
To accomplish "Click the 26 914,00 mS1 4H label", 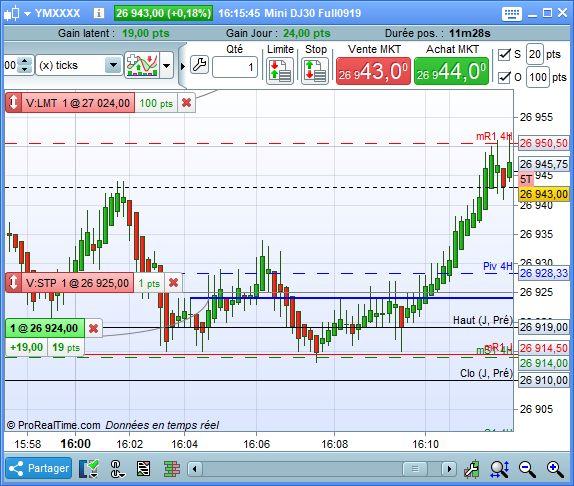I will pyautogui.click(x=544, y=363).
